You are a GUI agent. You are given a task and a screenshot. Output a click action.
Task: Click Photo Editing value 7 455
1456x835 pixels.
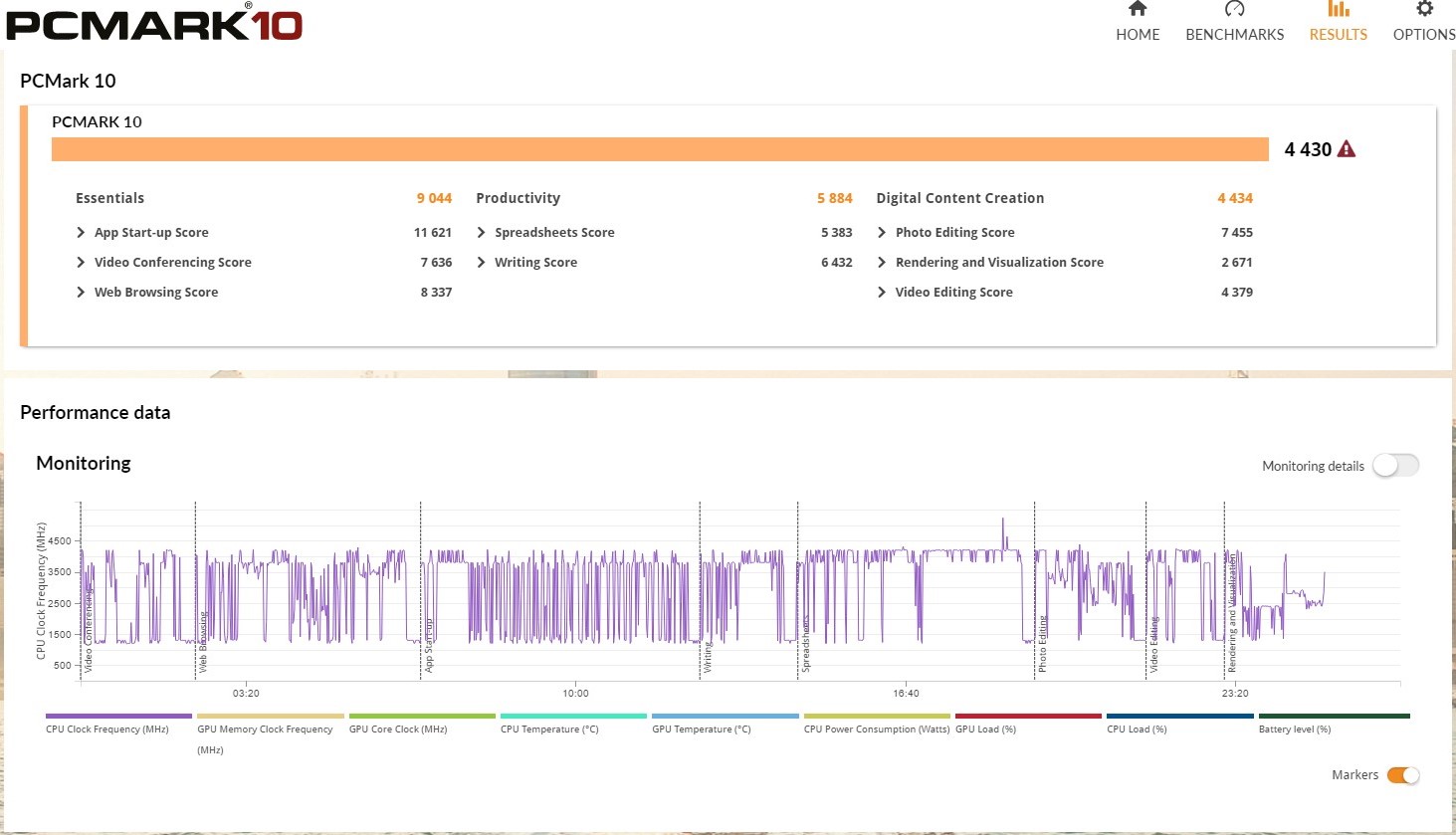(x=1237, y=233)
